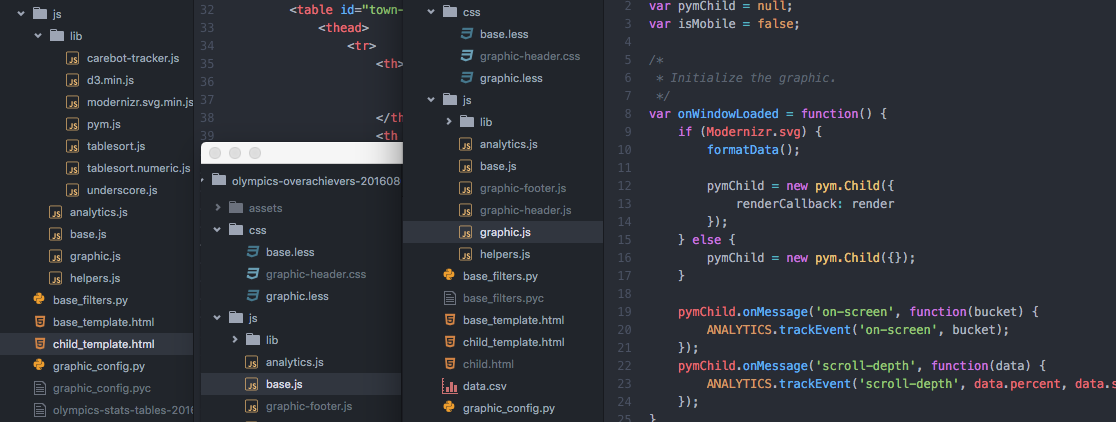Click the underscore.js JavaScript icon
This screenshot has height=422, width=1116.
pos(72,190)
